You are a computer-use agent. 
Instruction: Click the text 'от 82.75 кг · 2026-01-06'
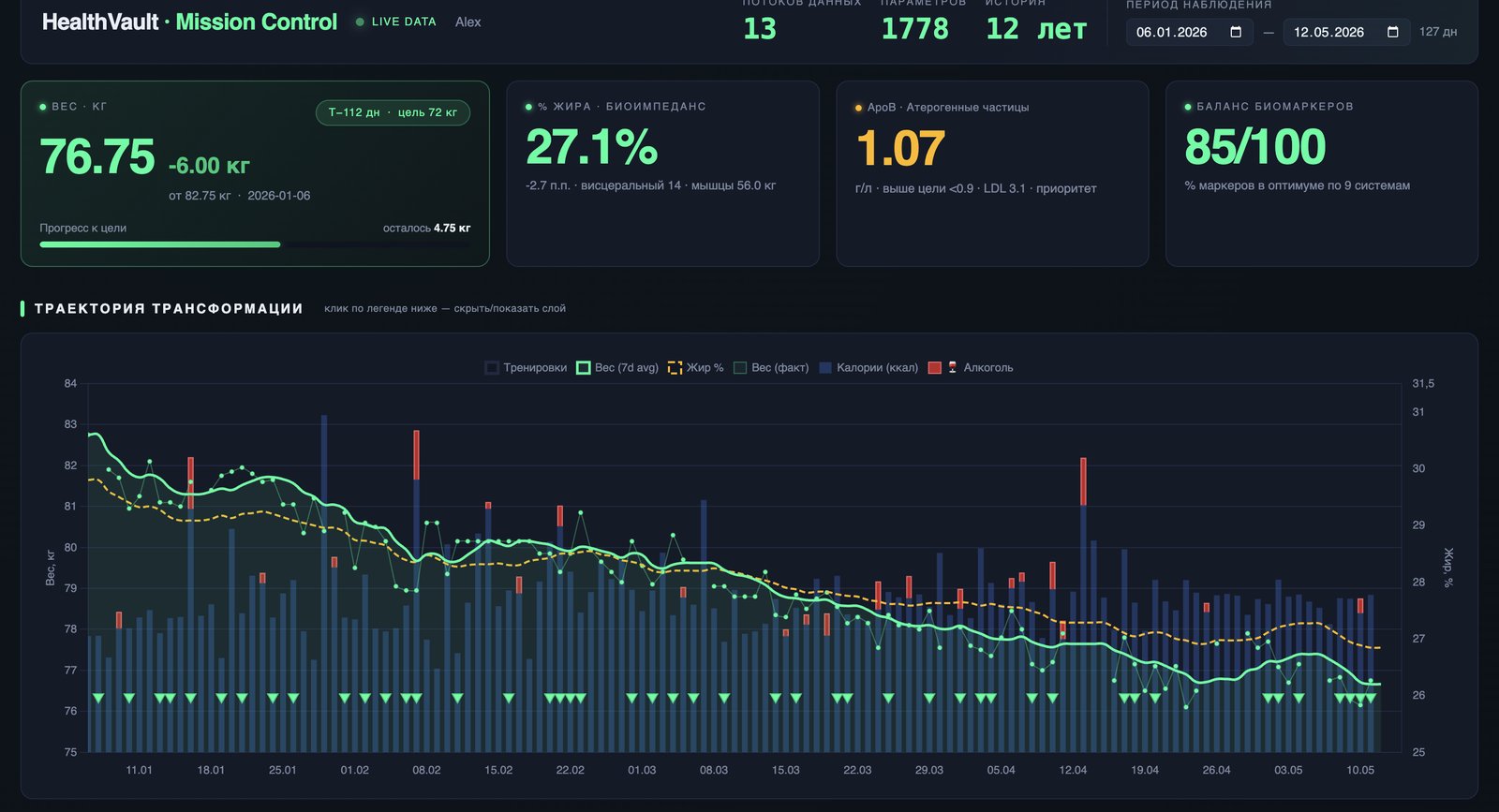click(239, 196)
